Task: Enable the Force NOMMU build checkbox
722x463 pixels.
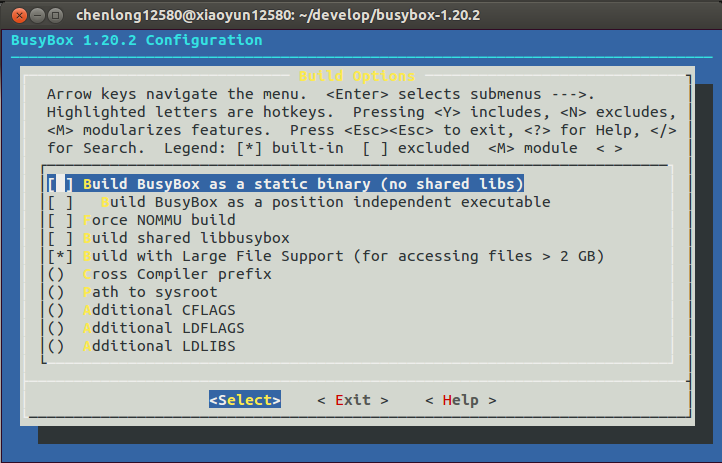Action: click(60, 220)
